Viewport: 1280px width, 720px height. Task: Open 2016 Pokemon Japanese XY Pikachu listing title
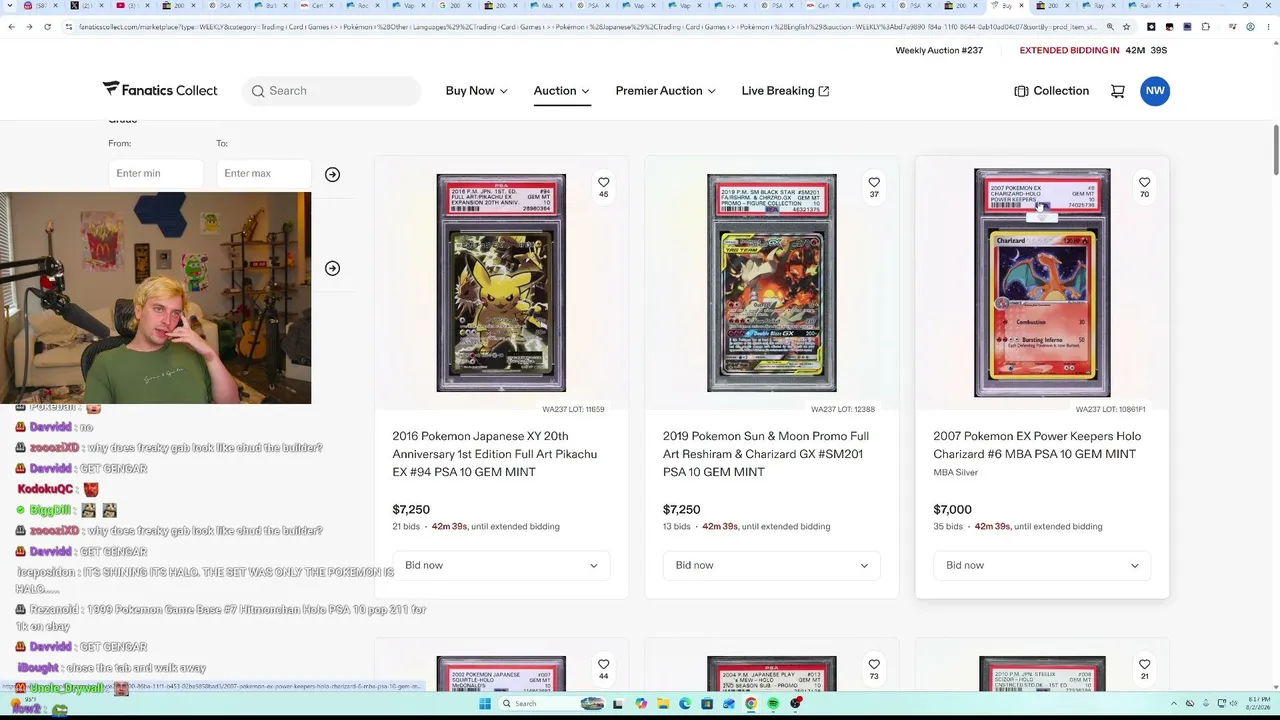495,454
